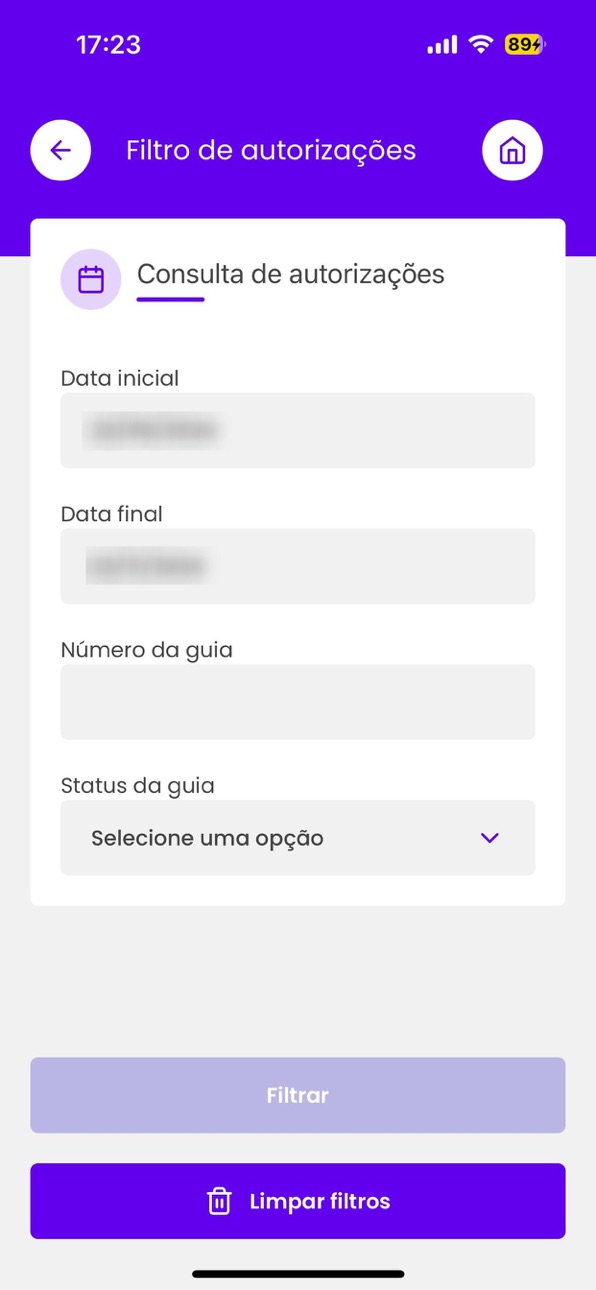Tap the Filtrar button
Image resolution: width=596 pixels, height=1290 pixels.
click(x=298, y=1095)
